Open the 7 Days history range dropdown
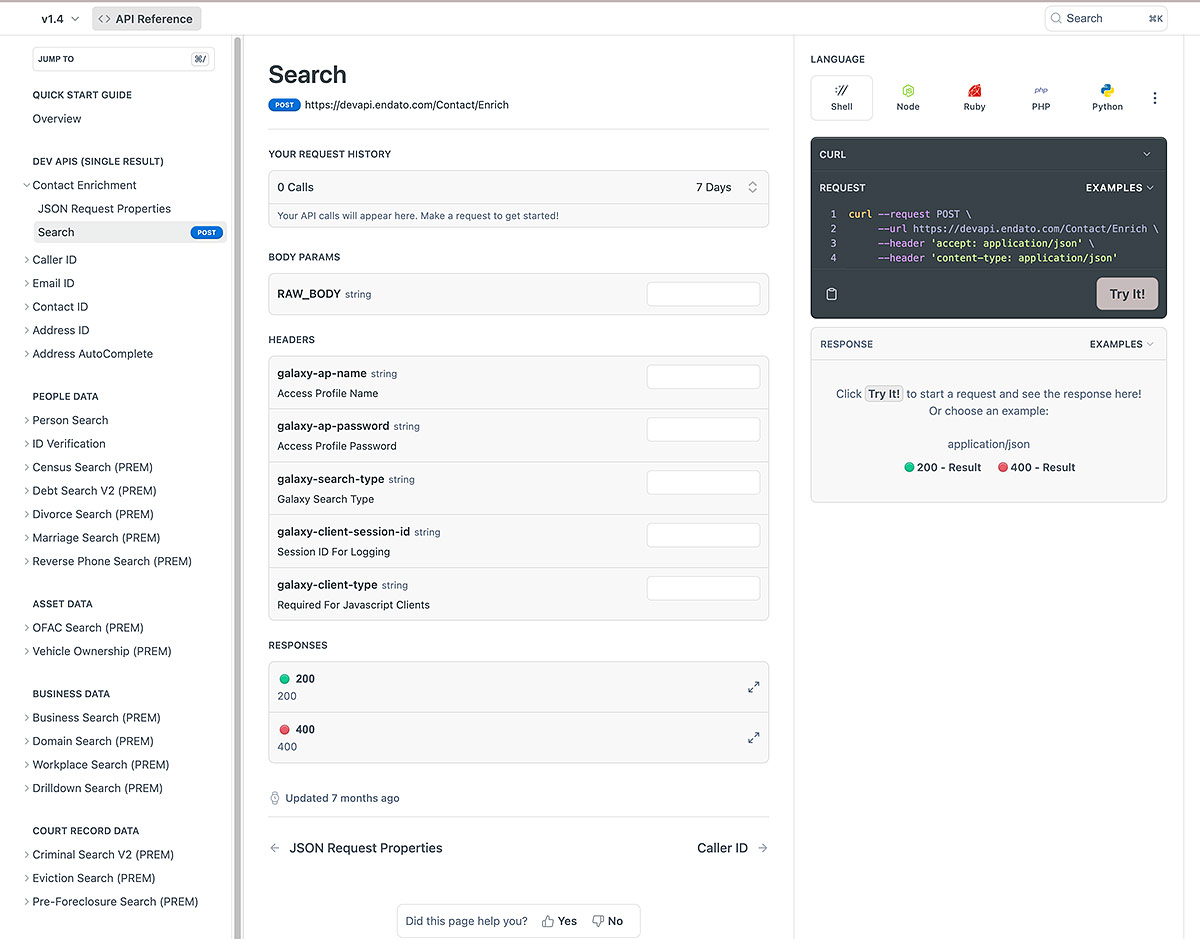 point(727,187)
